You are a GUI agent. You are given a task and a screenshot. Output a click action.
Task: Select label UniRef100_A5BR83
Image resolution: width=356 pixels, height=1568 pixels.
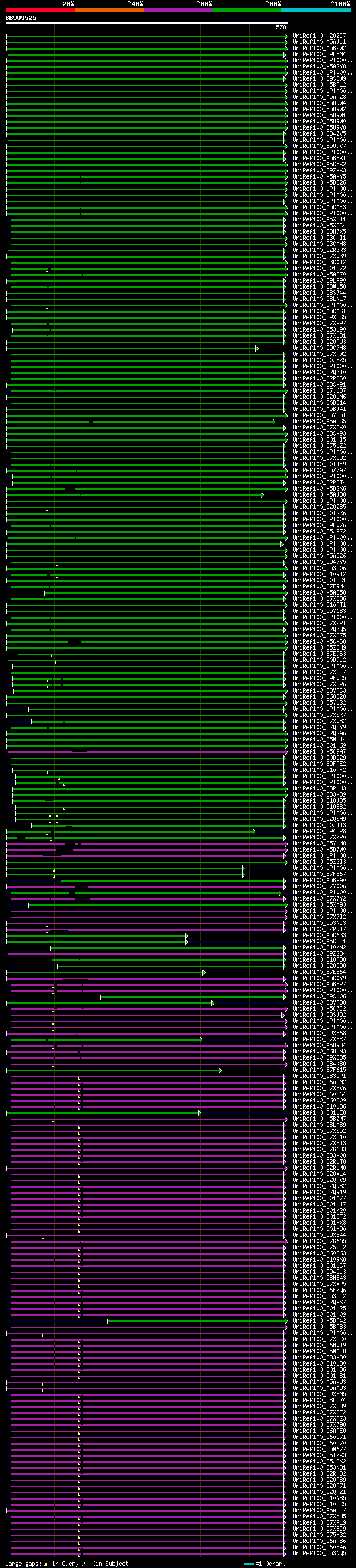coord(319,1327)
